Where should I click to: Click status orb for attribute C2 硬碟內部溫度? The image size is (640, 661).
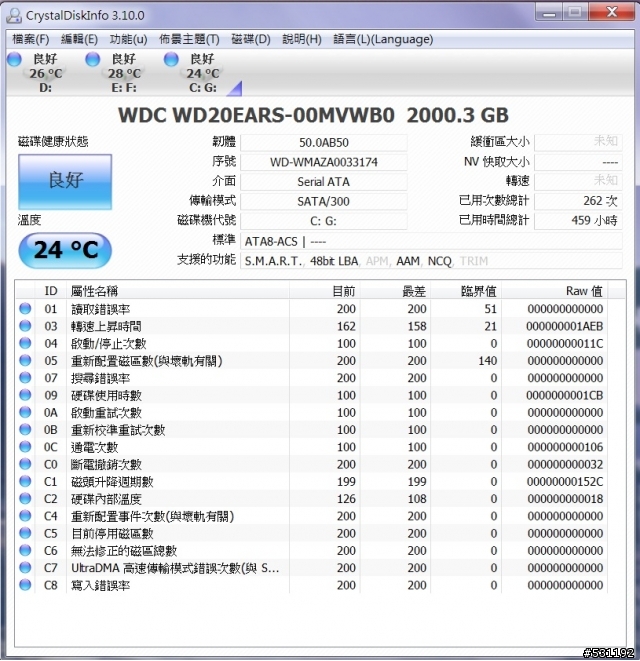25,499
